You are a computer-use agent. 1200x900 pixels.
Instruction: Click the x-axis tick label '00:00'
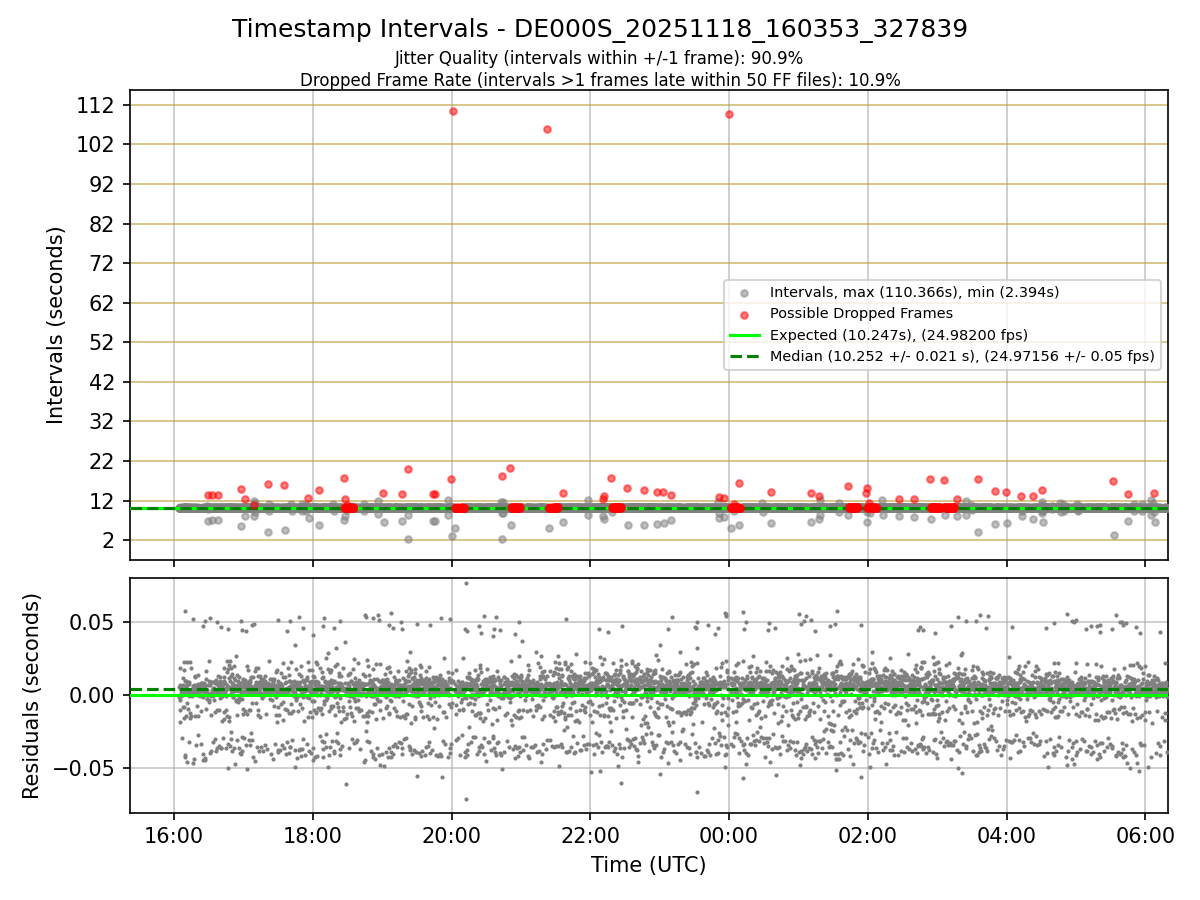(728, 835)
